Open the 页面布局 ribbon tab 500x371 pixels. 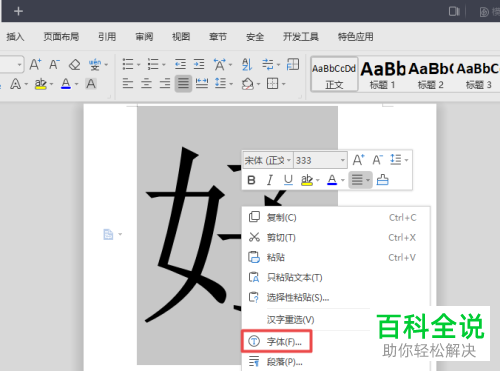tap(61, 37)
